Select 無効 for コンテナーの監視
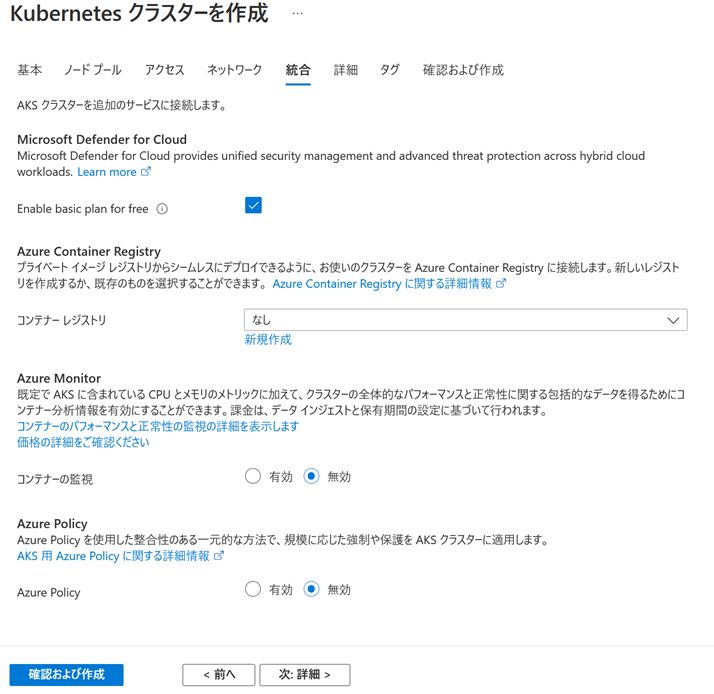The width and height of the screenshot is (714, 694). coord(311,476)
